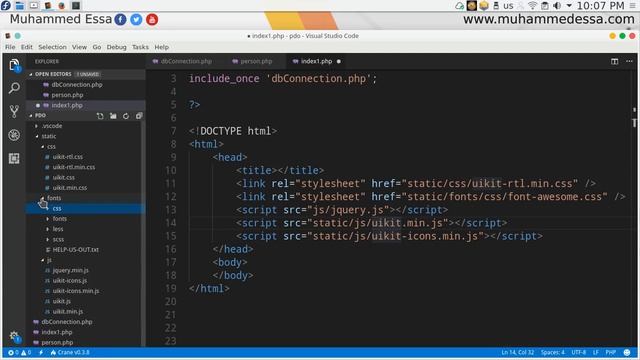The width and height of the screenshot is (640, 360).
Task: Open jquery.min.js in the file tree
Action: coord(70,270)
